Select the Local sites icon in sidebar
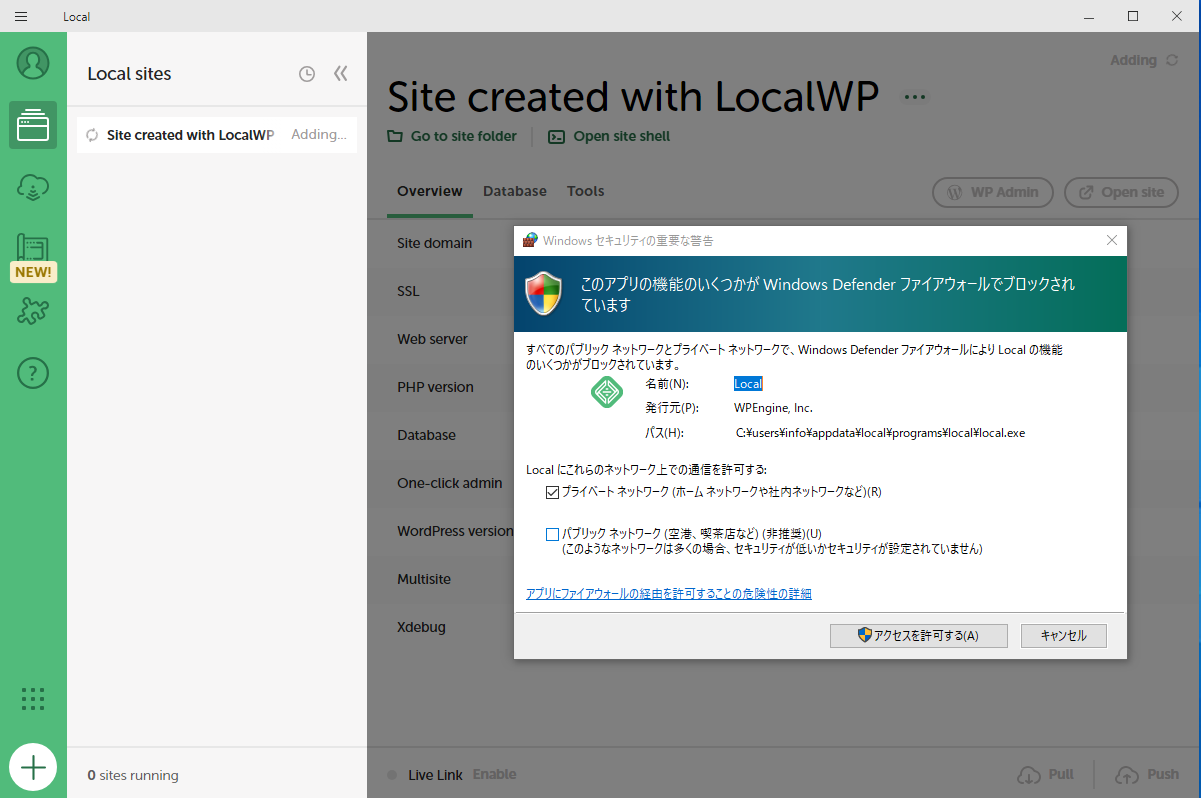Viewport: 1201px width, 798px height. [33, 125]
